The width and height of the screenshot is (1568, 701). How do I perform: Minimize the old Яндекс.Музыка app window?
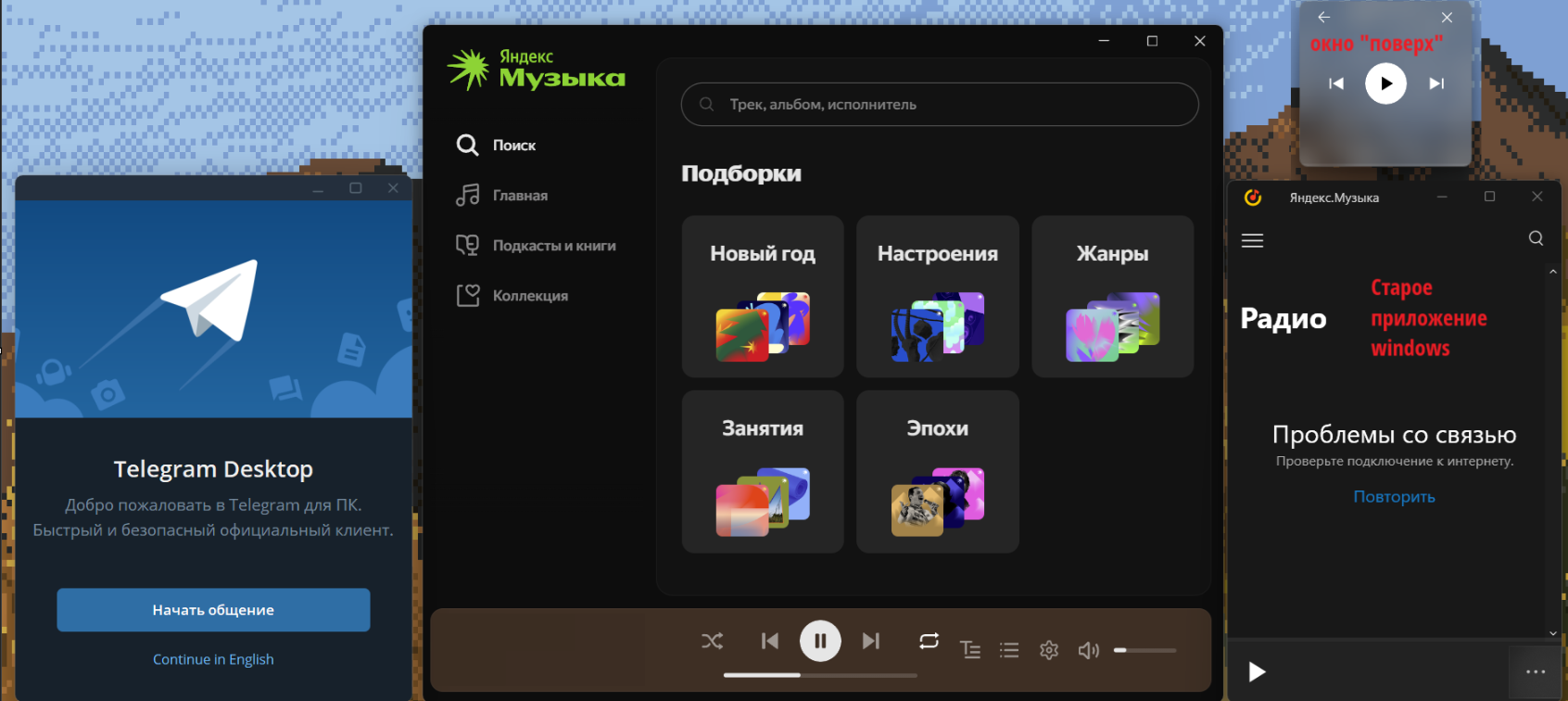(1442, 197)
